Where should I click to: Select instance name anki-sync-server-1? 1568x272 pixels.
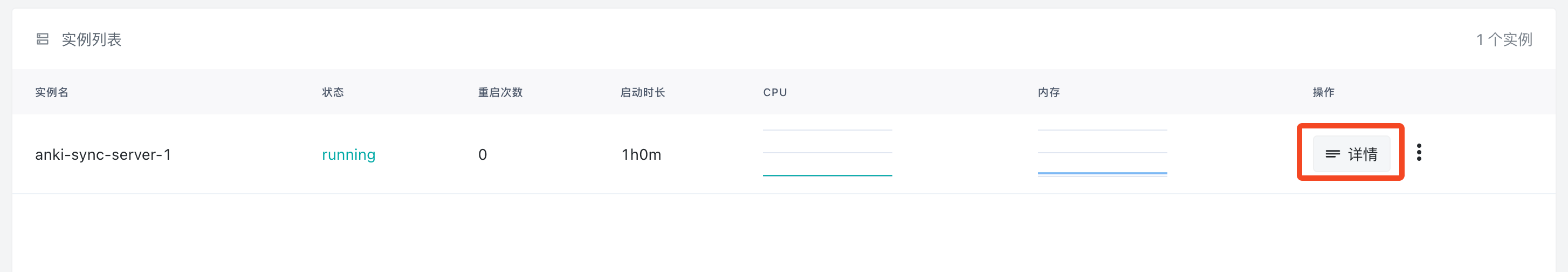(103, 155)
